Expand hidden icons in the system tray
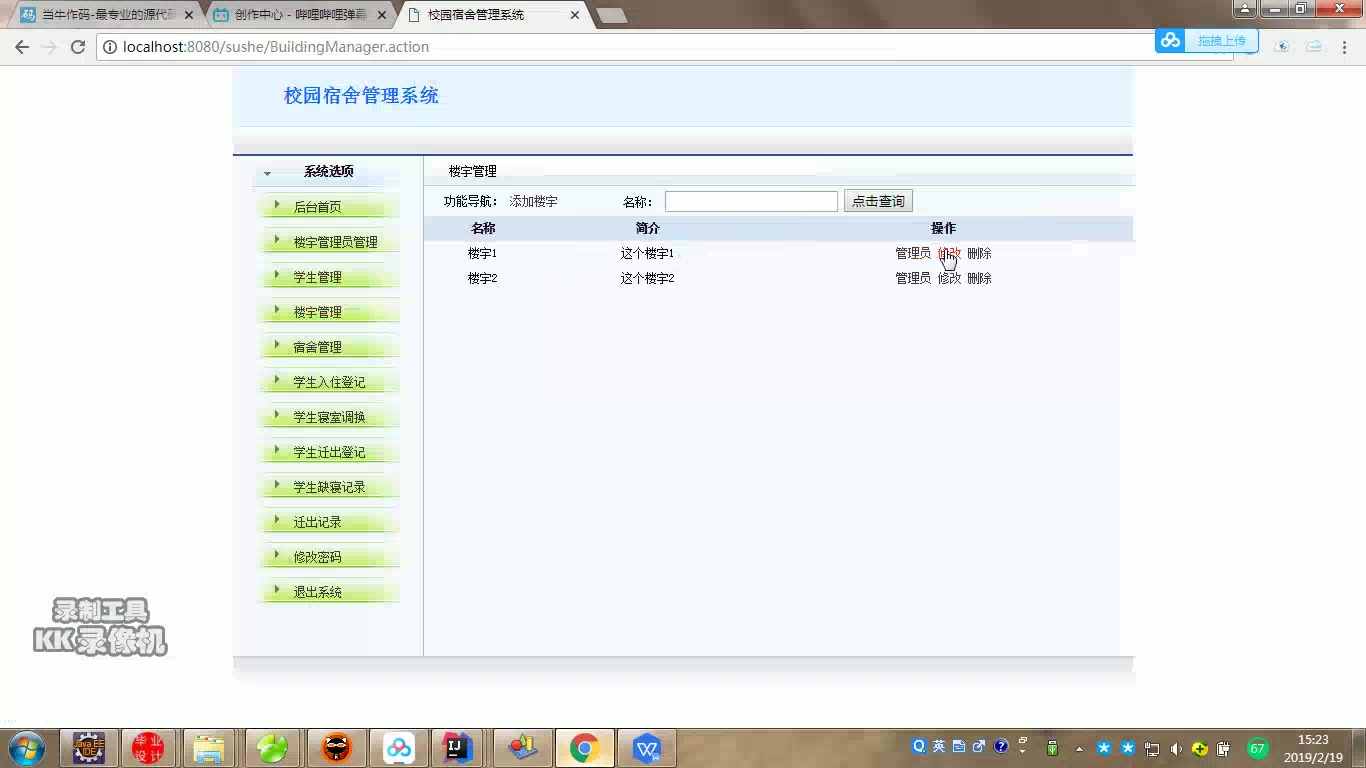The height and width of the screenshot is (768, 1366). (x=1079, y=748)
